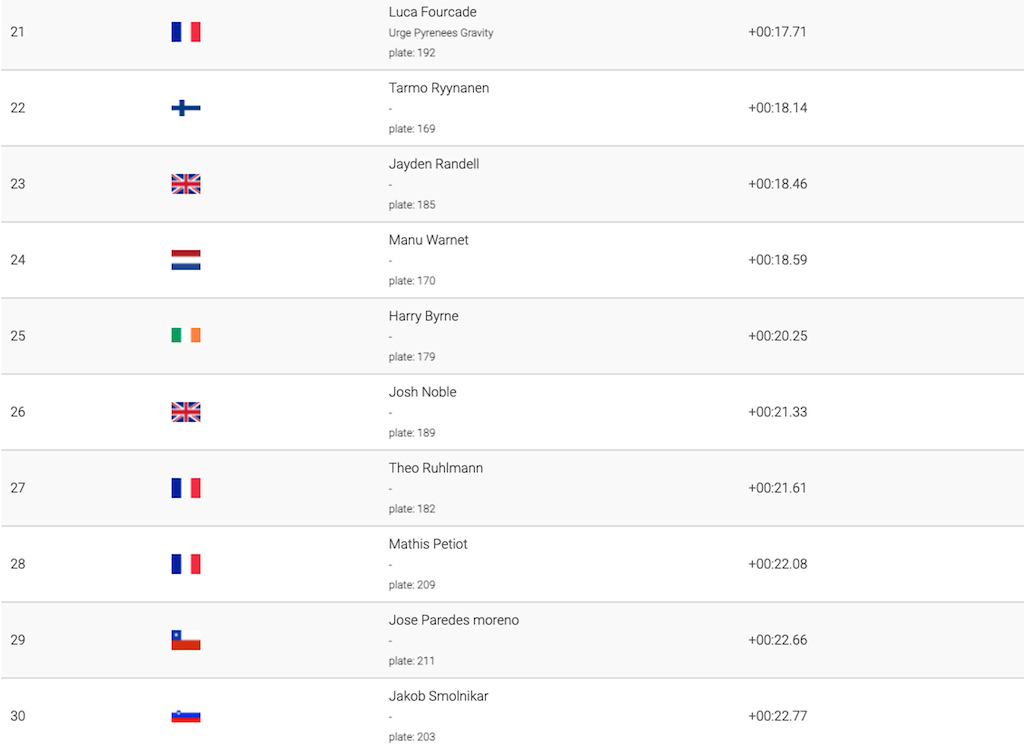Select position number 27 row
This screenshot has height=752, width=1024.
point(512,488)
